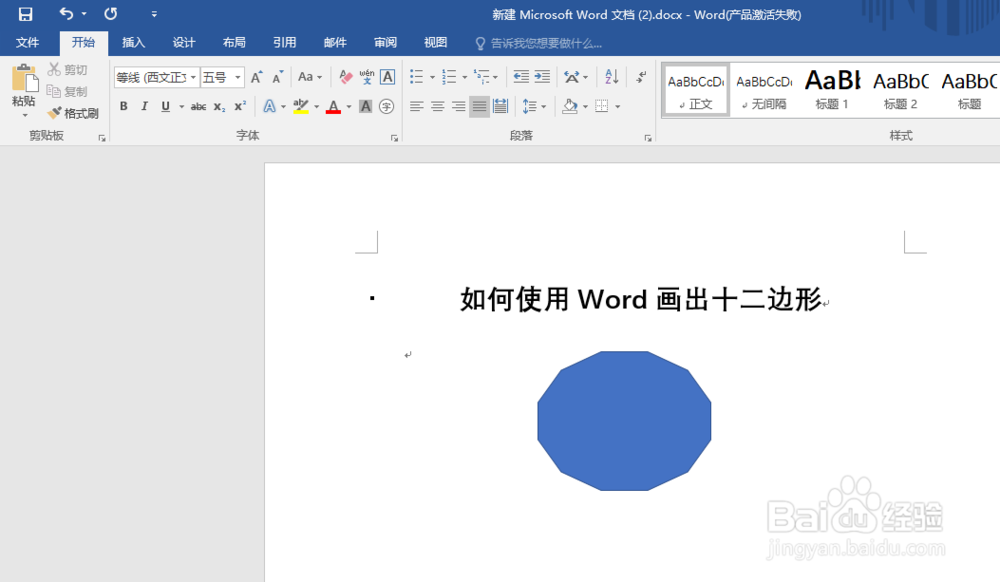Open the undo history dropdown arrow
Image resolution: width=1000 pixels, height=582 pixels.
click(x=84, y=13)
